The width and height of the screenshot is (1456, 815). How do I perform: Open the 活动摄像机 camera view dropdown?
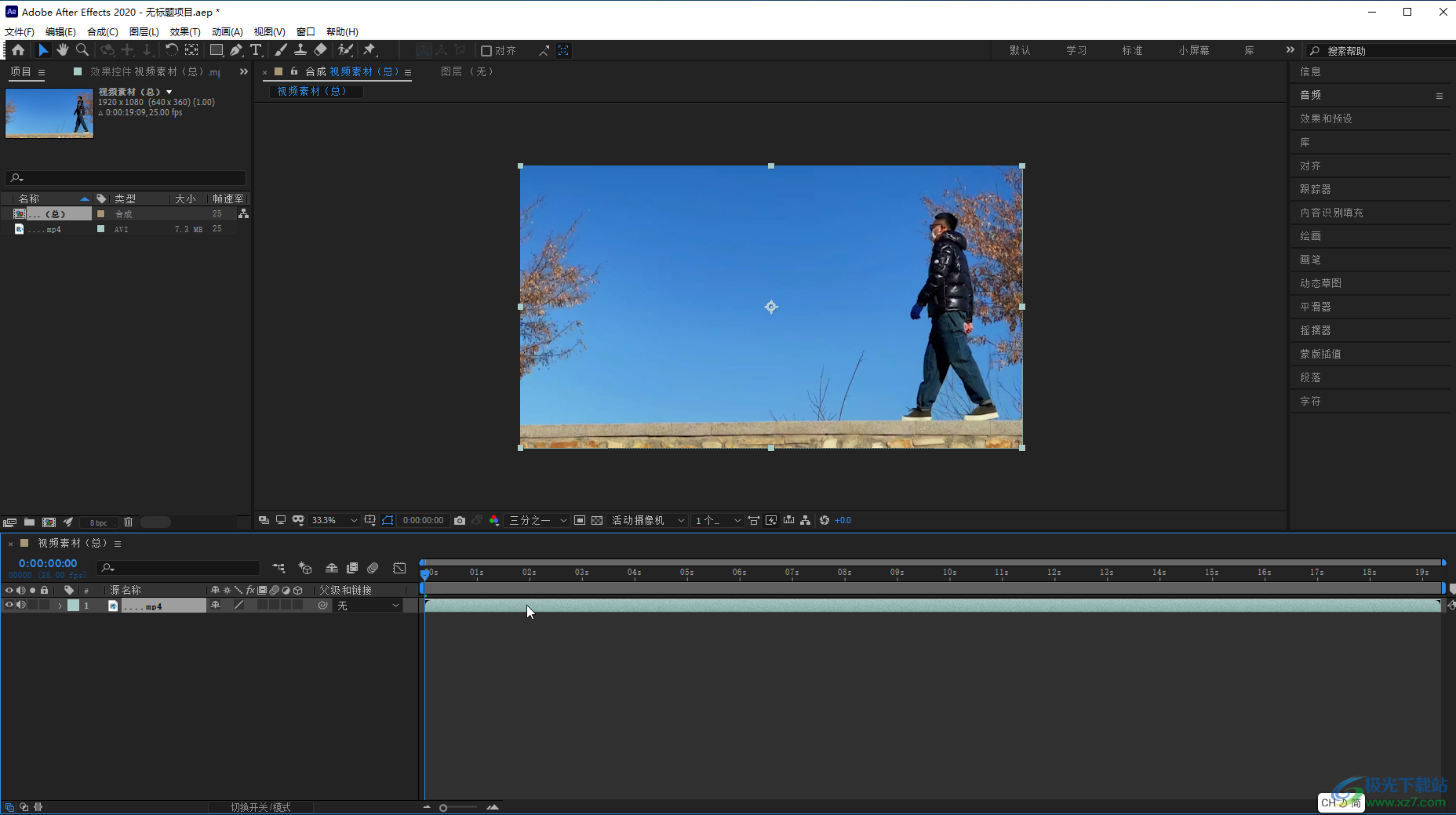(648, 521)
